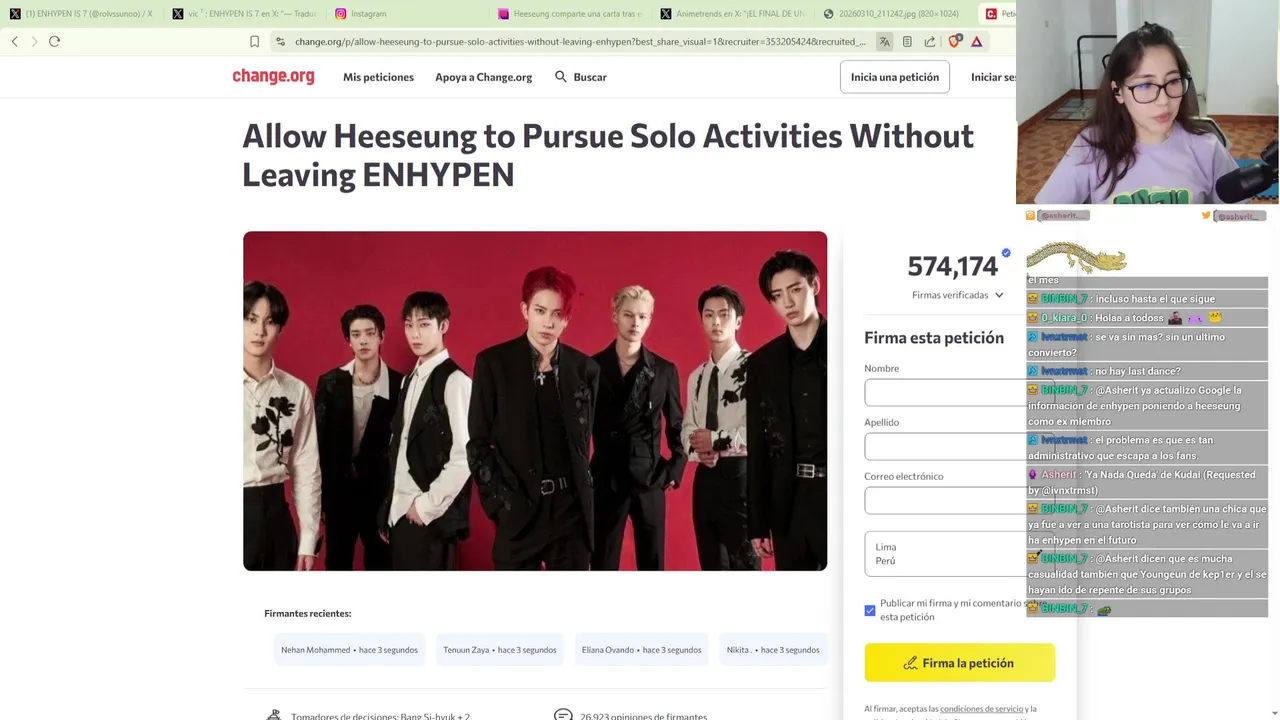Open the Brave Shields lion icon

click(954, 41)
